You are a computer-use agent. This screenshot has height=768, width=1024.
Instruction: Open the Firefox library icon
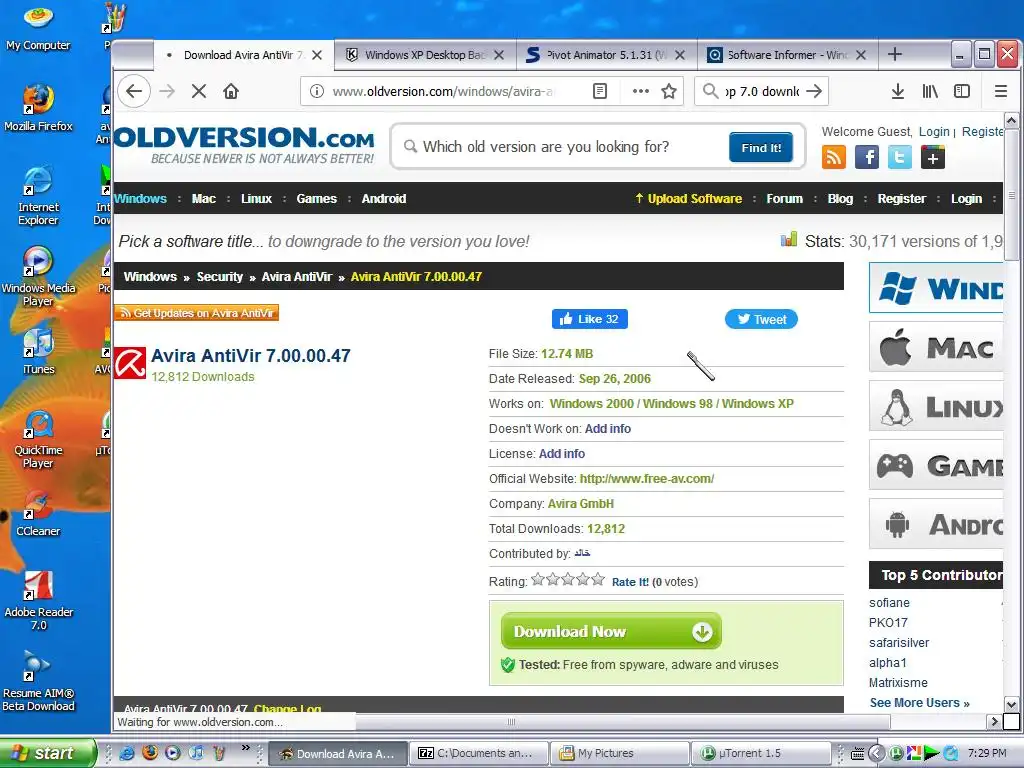(x=930, y=91)
